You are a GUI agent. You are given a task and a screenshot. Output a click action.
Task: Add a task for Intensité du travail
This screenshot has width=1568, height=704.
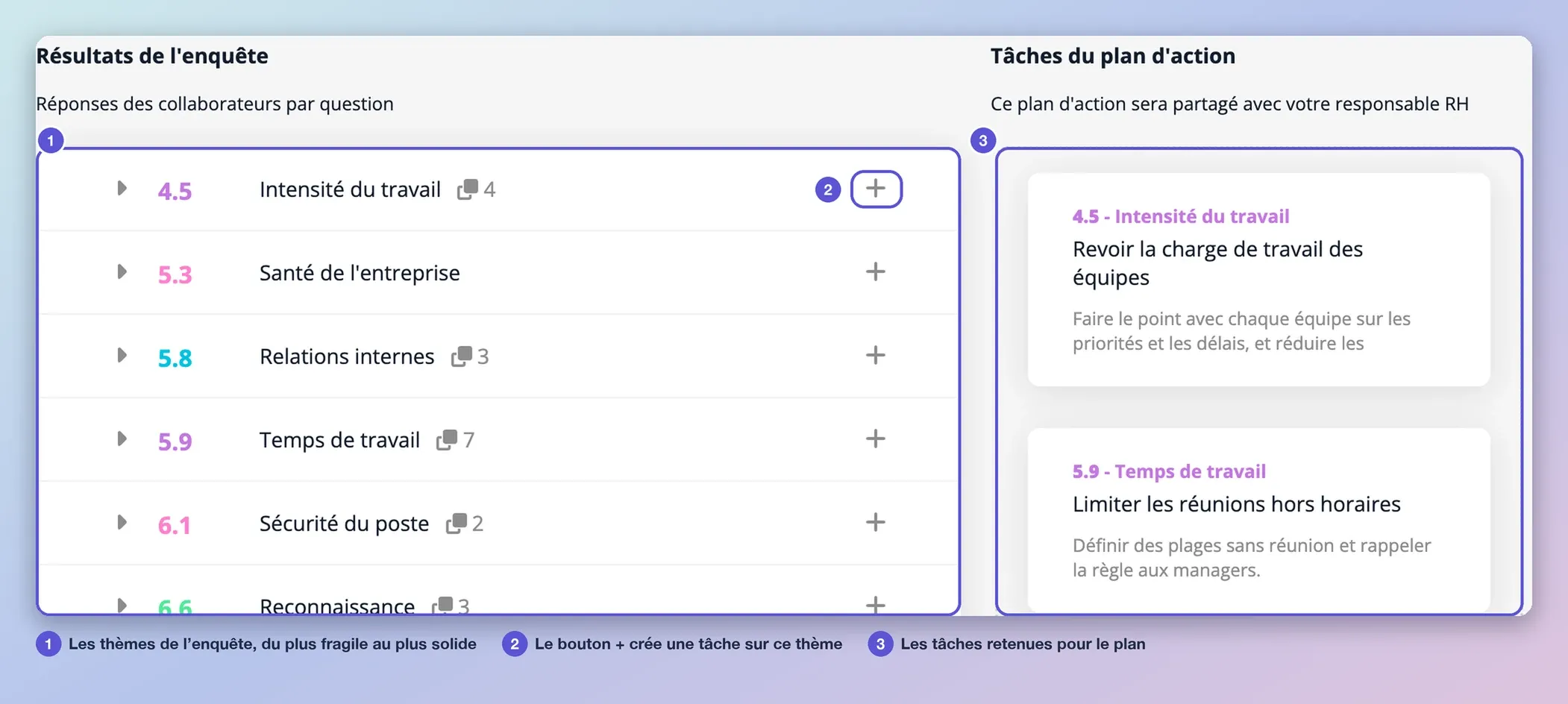pyautogui.click(x=876, y=189)
